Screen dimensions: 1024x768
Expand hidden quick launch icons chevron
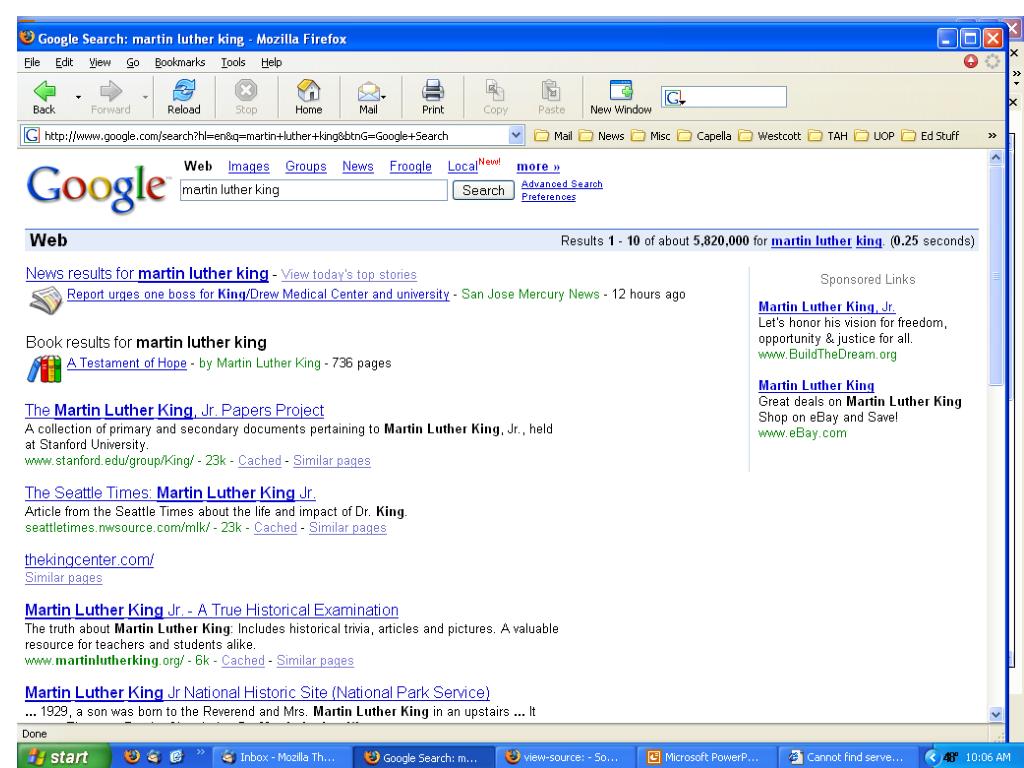tap(200, 752)
